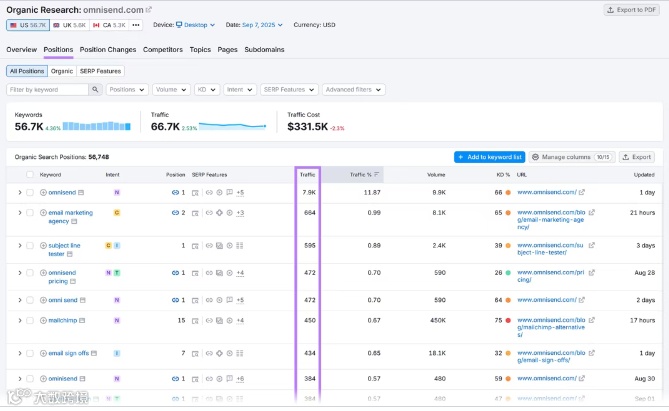669x411 pixels.
Task: Click sort icon in Traffic % column header
Action: click(376, 175)
